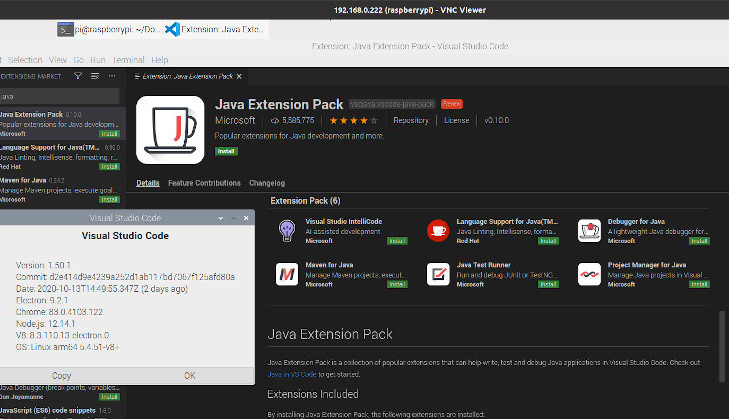This screenshot has height=419, width=729.
Task: Install Maven for Java in pack grid
Action: (x=397, y=284)
